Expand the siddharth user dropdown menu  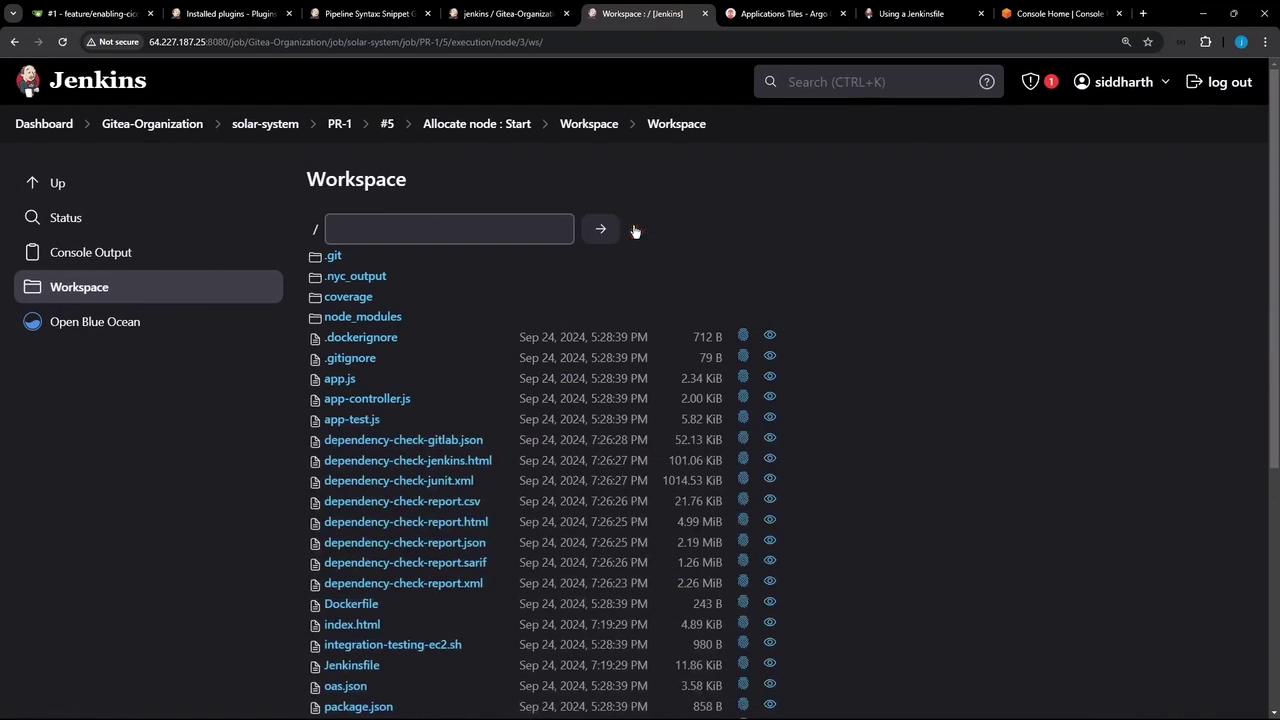click(x=1165, y=82)
